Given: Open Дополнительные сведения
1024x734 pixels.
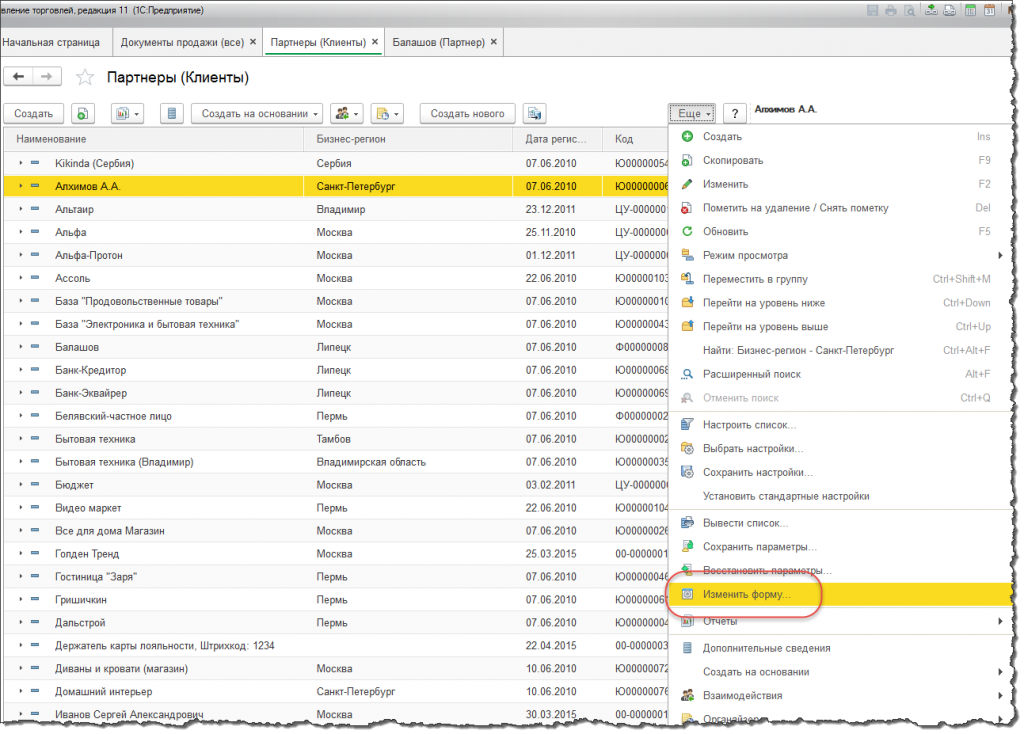Looking at the screenshot, I should click(x=840, y=648).
